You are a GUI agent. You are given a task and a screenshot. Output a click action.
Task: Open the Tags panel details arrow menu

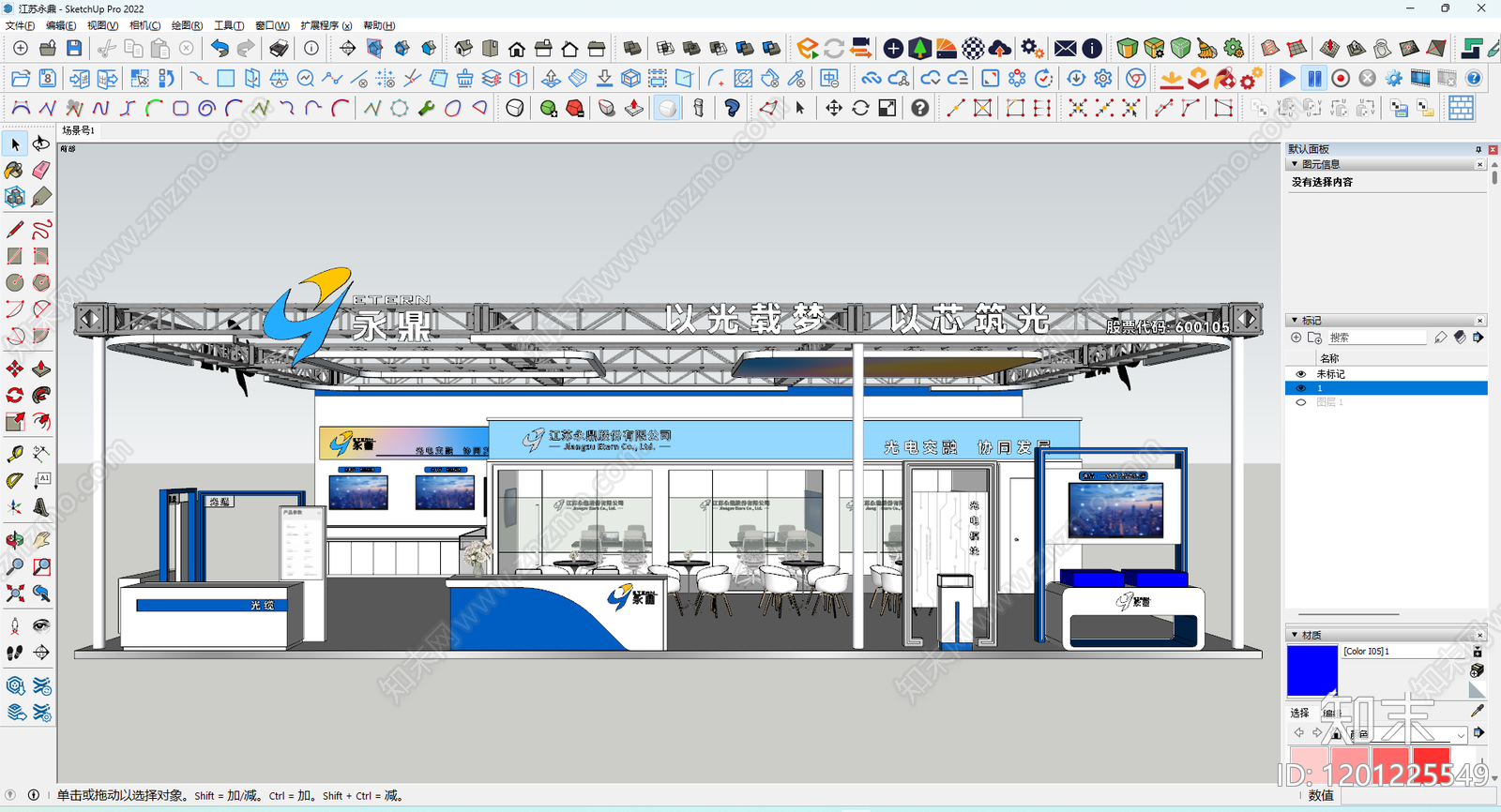click(1478, 338)
